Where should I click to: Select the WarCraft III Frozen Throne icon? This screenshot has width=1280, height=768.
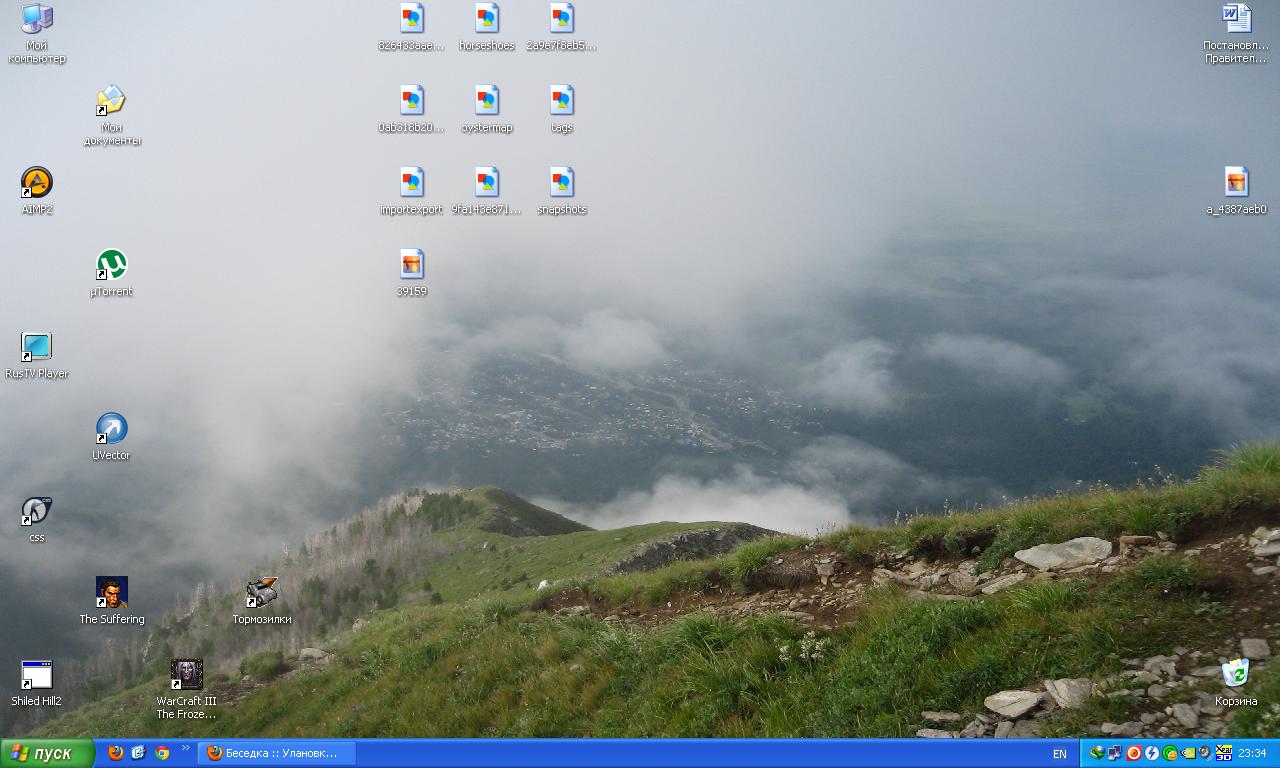coord(186,675)
